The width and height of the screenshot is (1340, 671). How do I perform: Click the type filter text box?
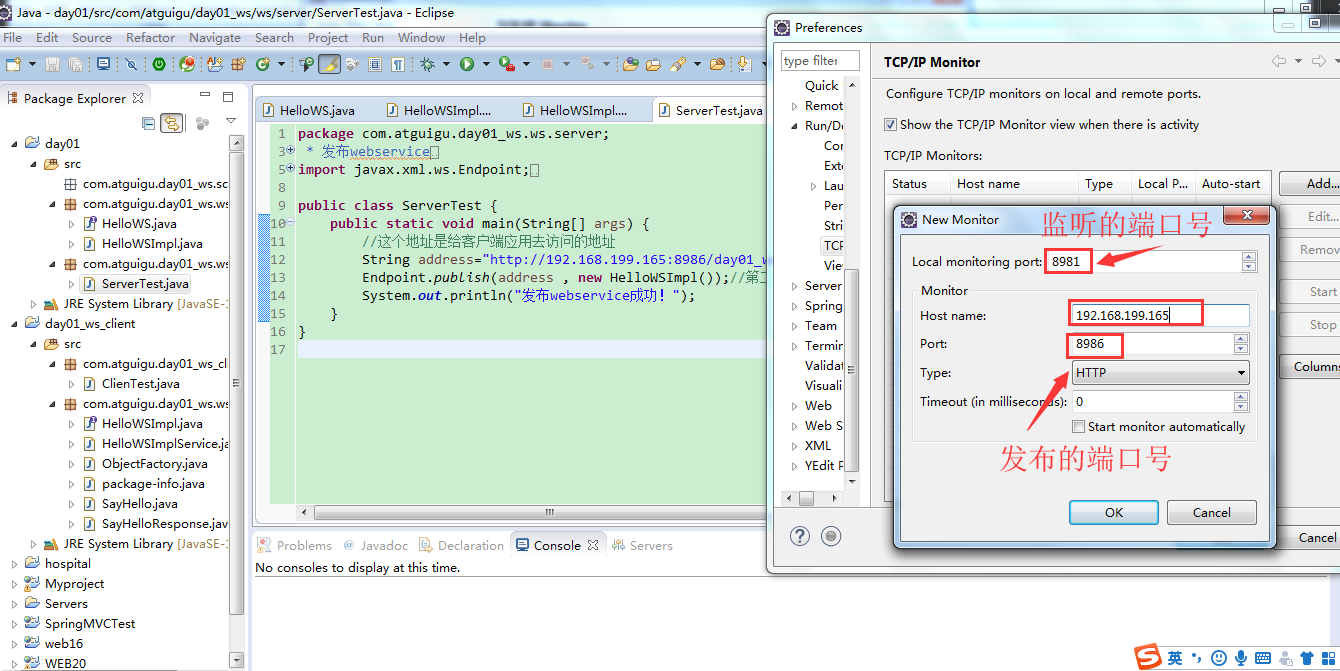[x=820, y=61]
